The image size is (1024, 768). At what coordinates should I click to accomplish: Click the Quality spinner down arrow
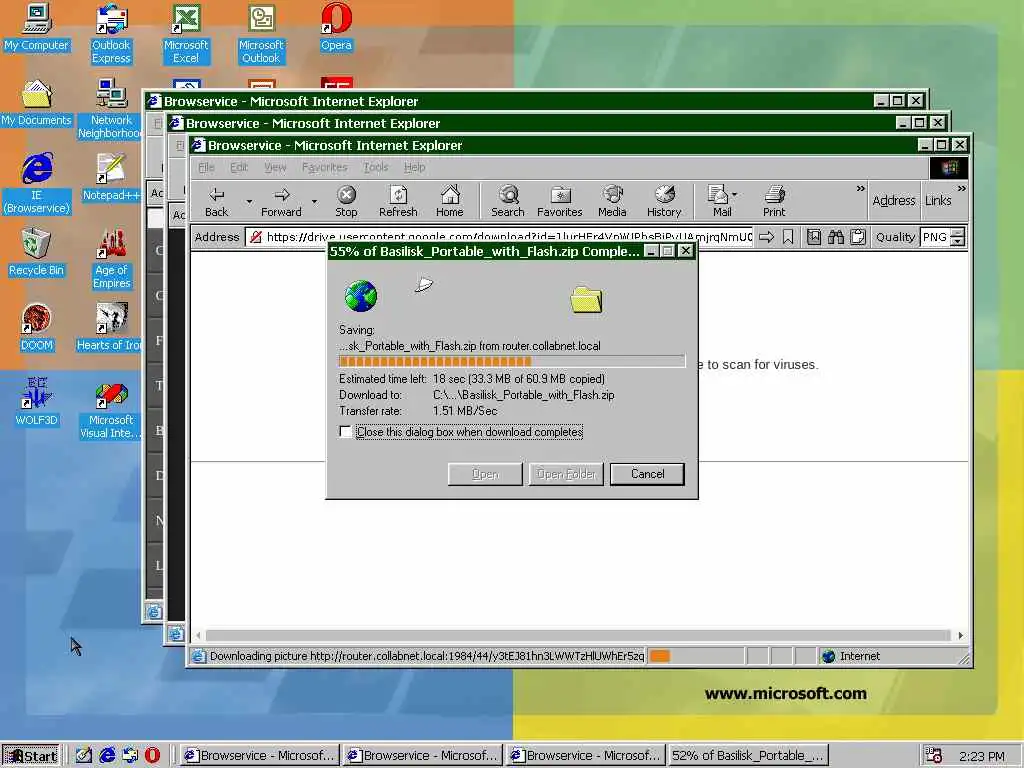click(x=957, y=242)
